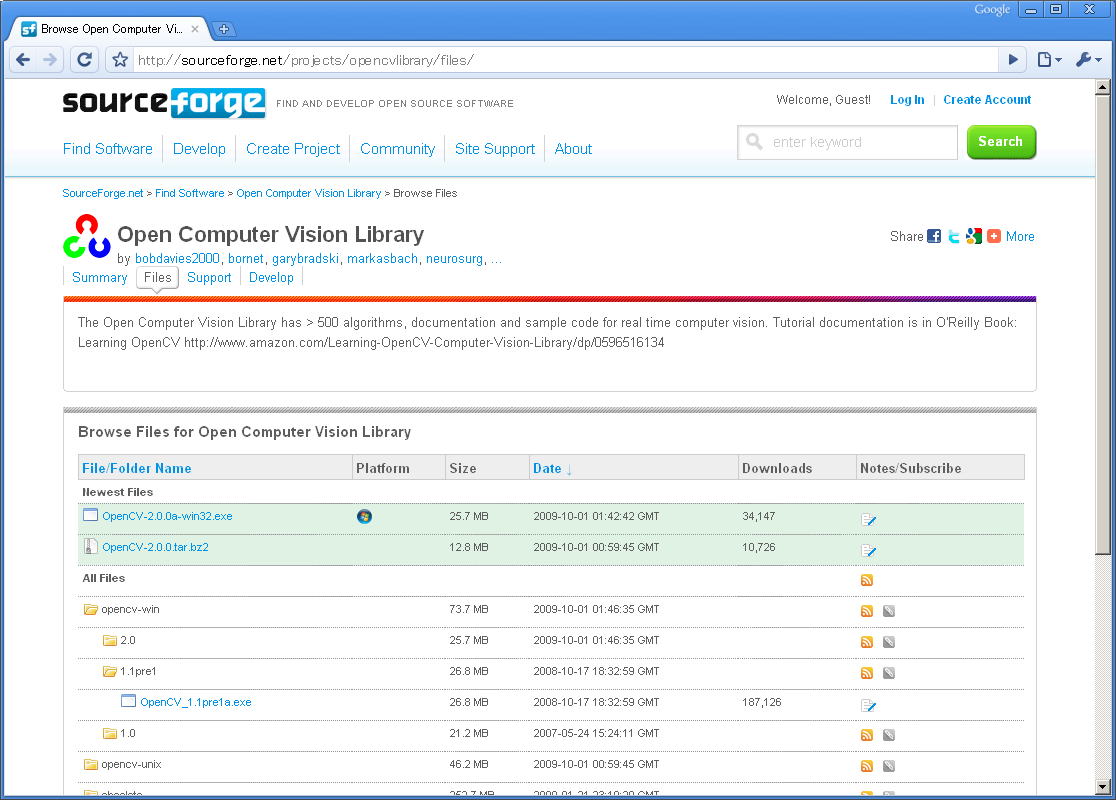Open the More share options link

[x=1020, y=236]
